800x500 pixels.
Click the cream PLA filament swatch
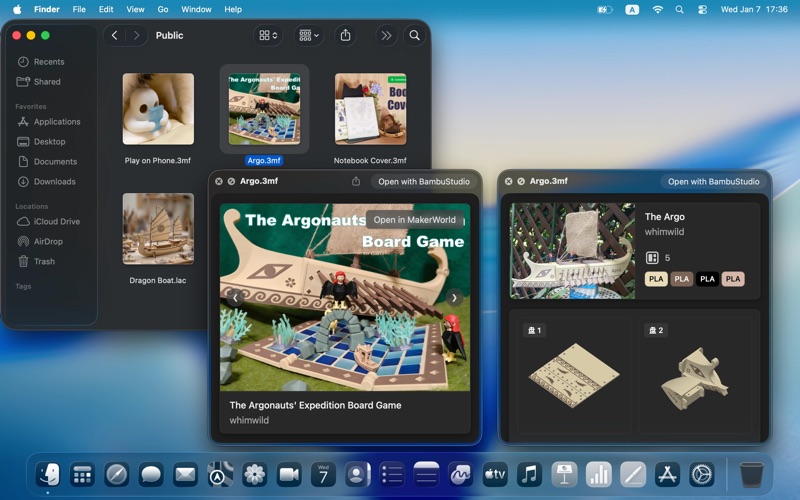[656, 279]
